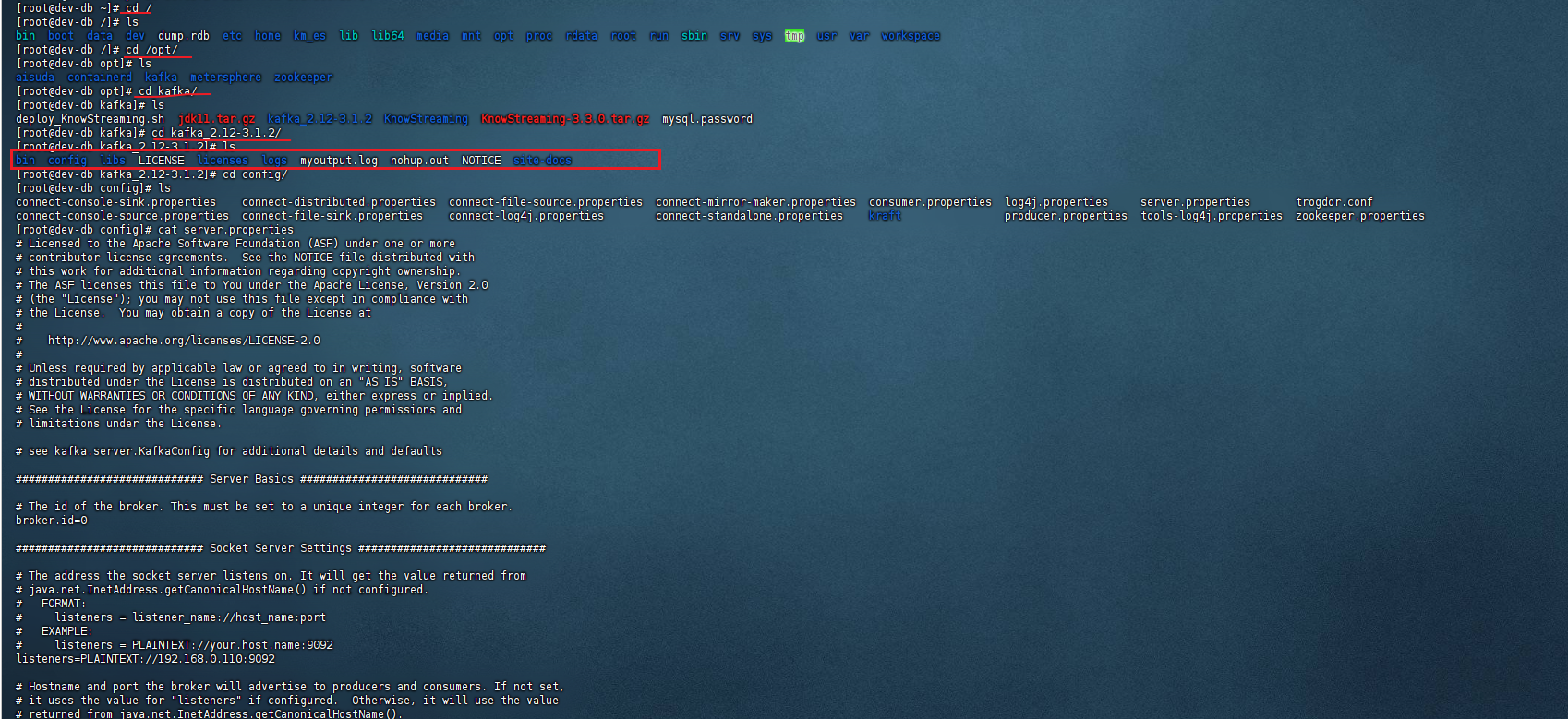This screenshot has height=719, width=1568.
Task: Click consumer.properties file name
Action: pos(930,202)
